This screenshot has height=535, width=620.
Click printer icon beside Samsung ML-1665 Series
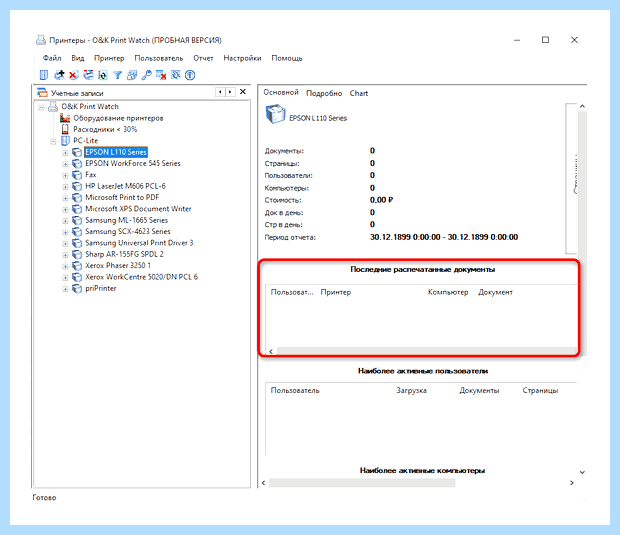(x=77, y=220)
